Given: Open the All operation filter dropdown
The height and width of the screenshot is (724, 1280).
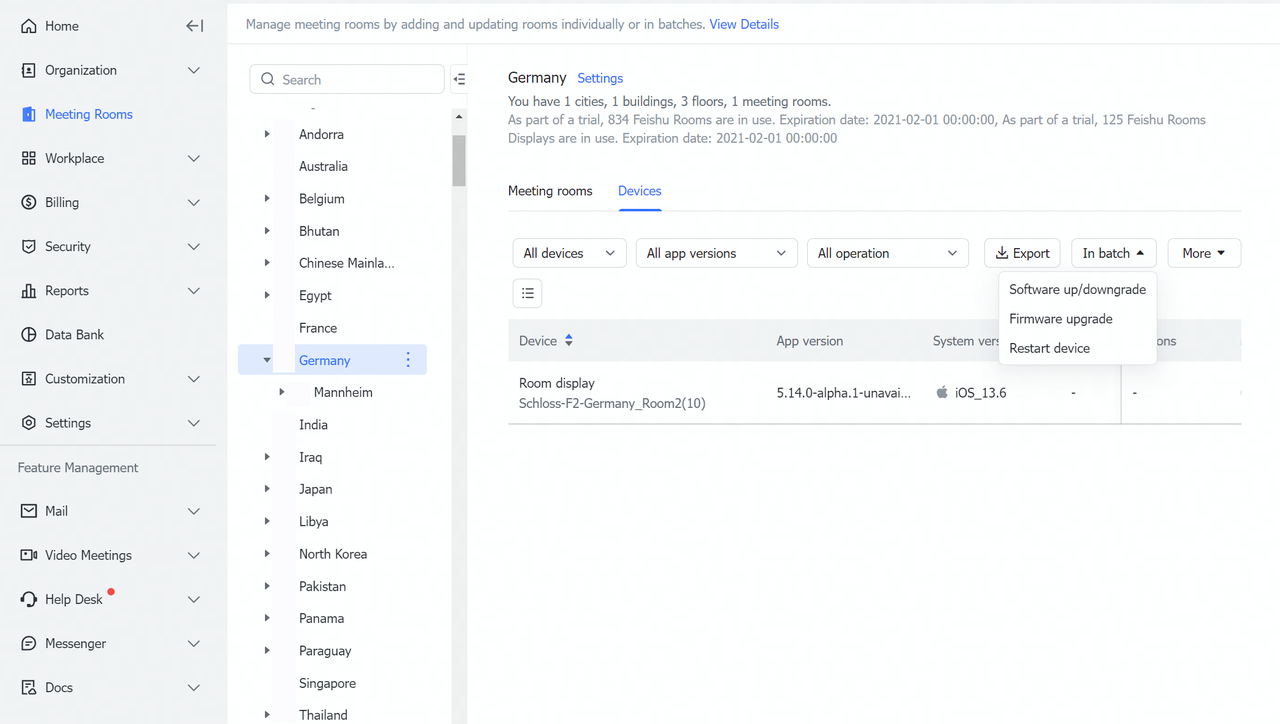Looking at the screenshot, I should point(887,253).
